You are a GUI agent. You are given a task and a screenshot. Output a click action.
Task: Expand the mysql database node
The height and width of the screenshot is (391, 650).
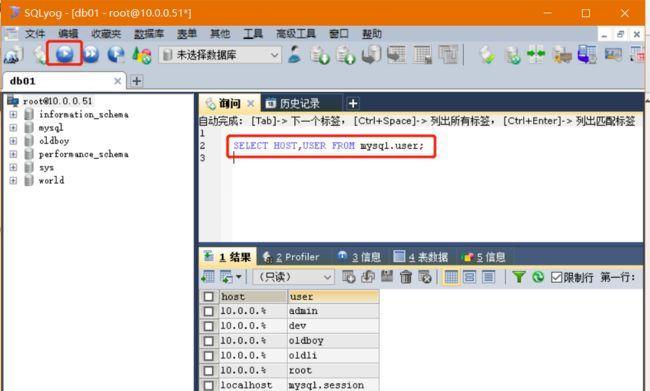pyautogui.click(x=13, y=127)
